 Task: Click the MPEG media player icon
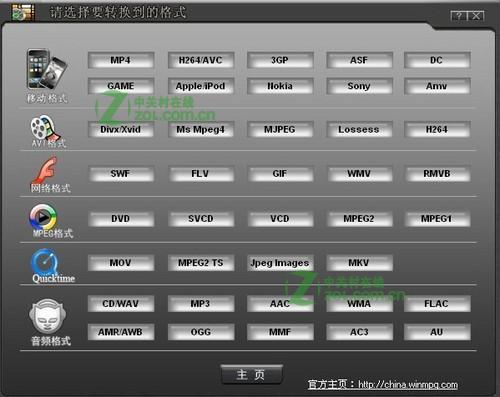click(43, 217)
